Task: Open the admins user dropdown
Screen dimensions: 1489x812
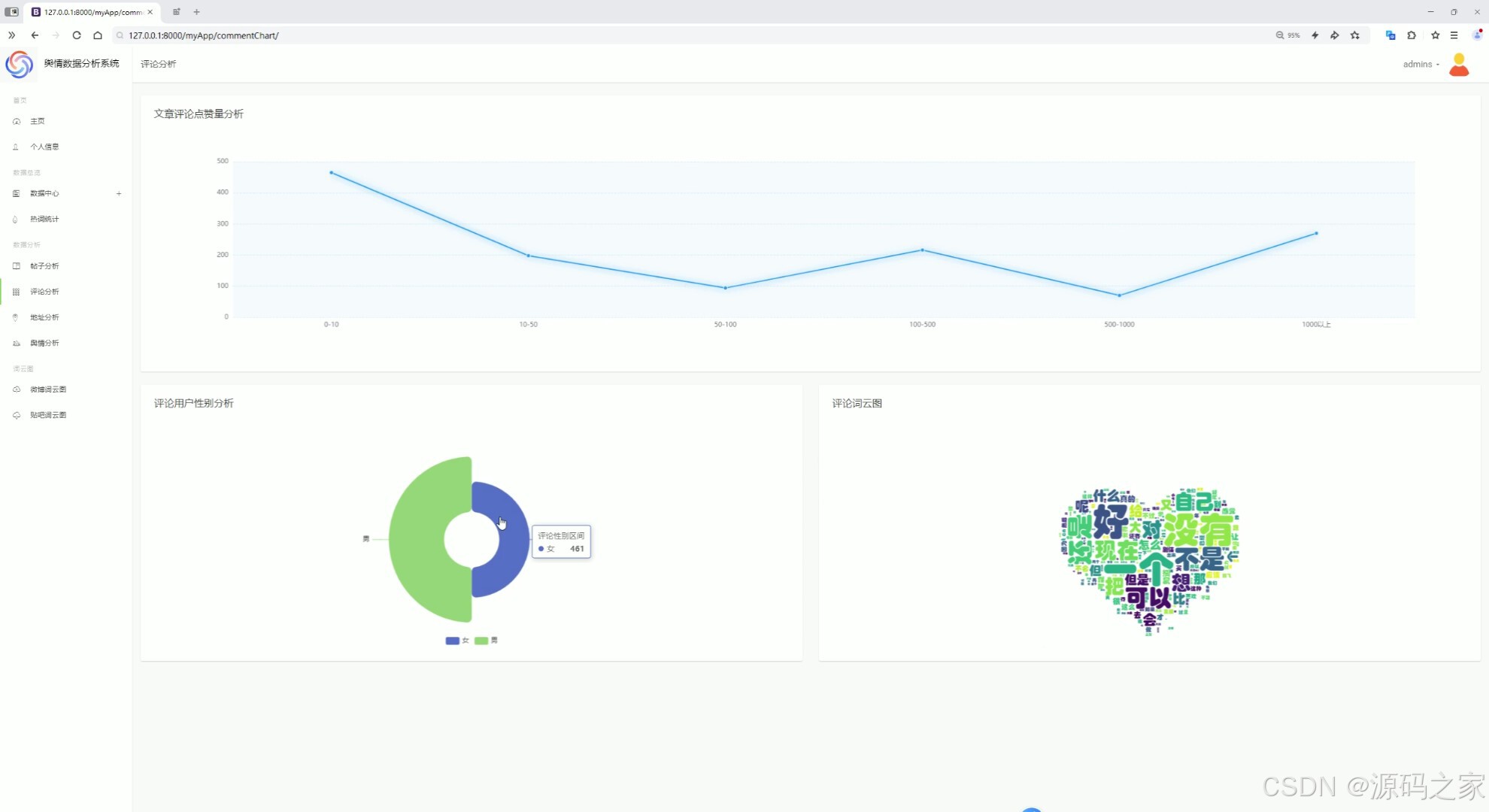Action: [x=1421, y=64]
